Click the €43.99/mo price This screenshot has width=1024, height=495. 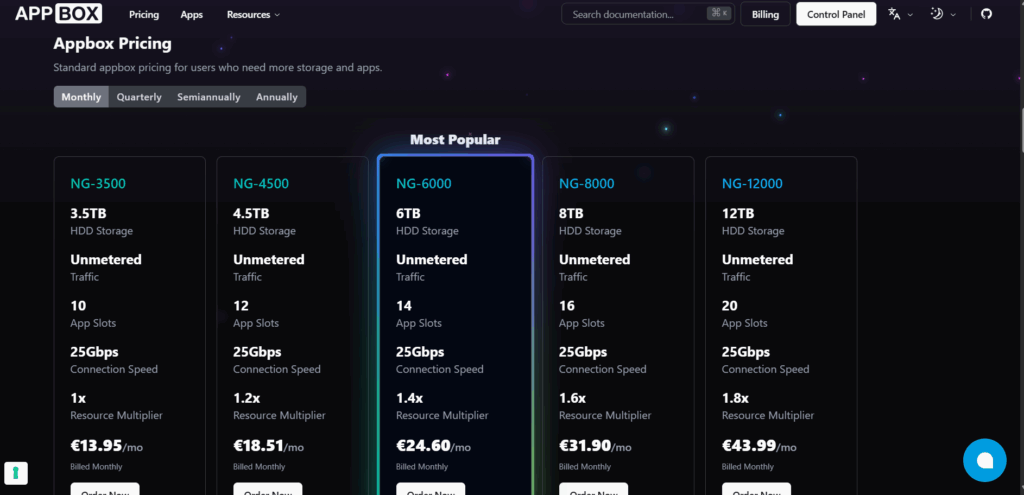pyautogui.click(x=759, y=446)
